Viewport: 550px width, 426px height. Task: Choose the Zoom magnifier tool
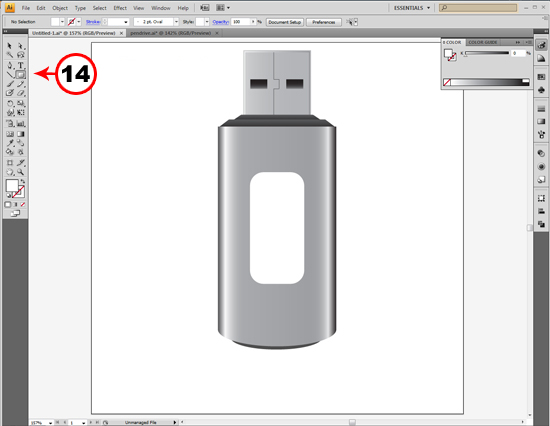(21, 172)
